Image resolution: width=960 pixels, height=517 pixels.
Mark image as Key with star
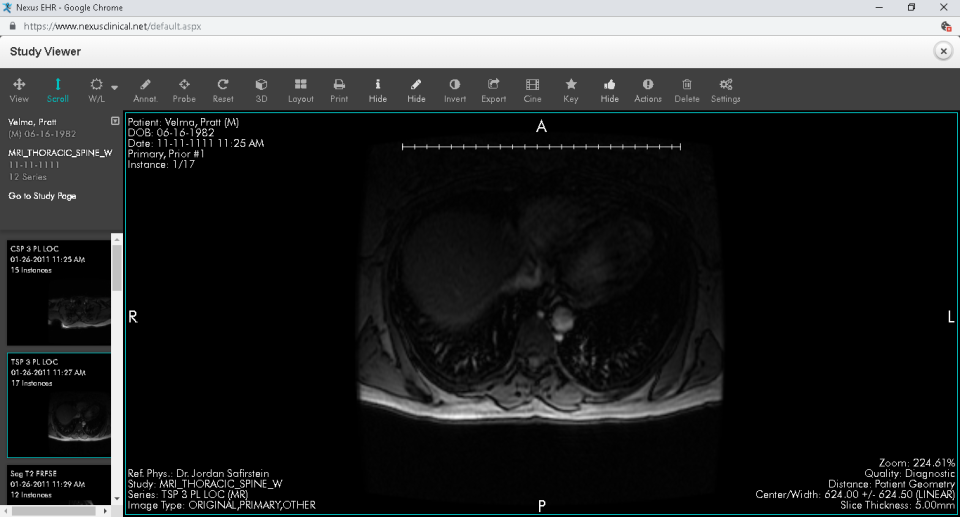click(x=571, y=90)
